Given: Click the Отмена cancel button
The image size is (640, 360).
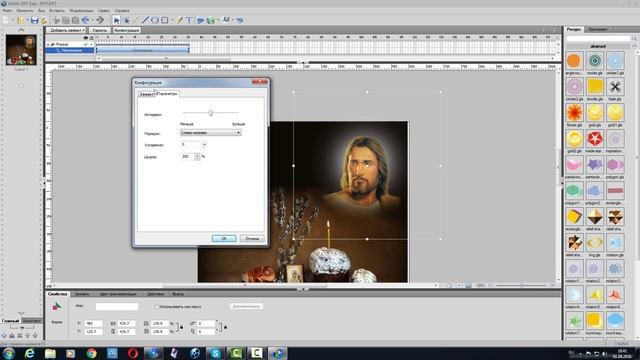Looking at the screenshot, I should point(252,238).
